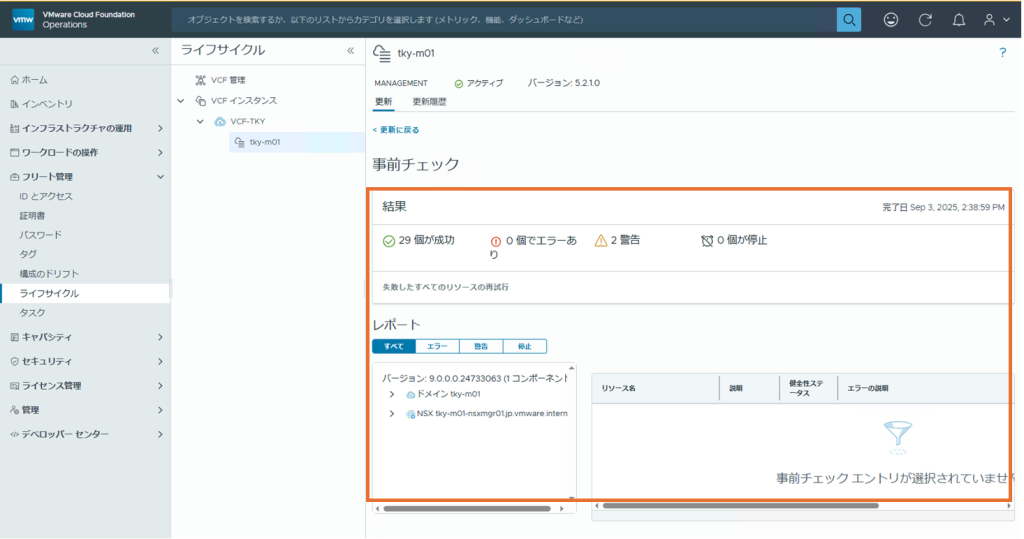The image size is (1024, 539).
Task: Click the 健全性ステータス column header
Action: (806, 388)
